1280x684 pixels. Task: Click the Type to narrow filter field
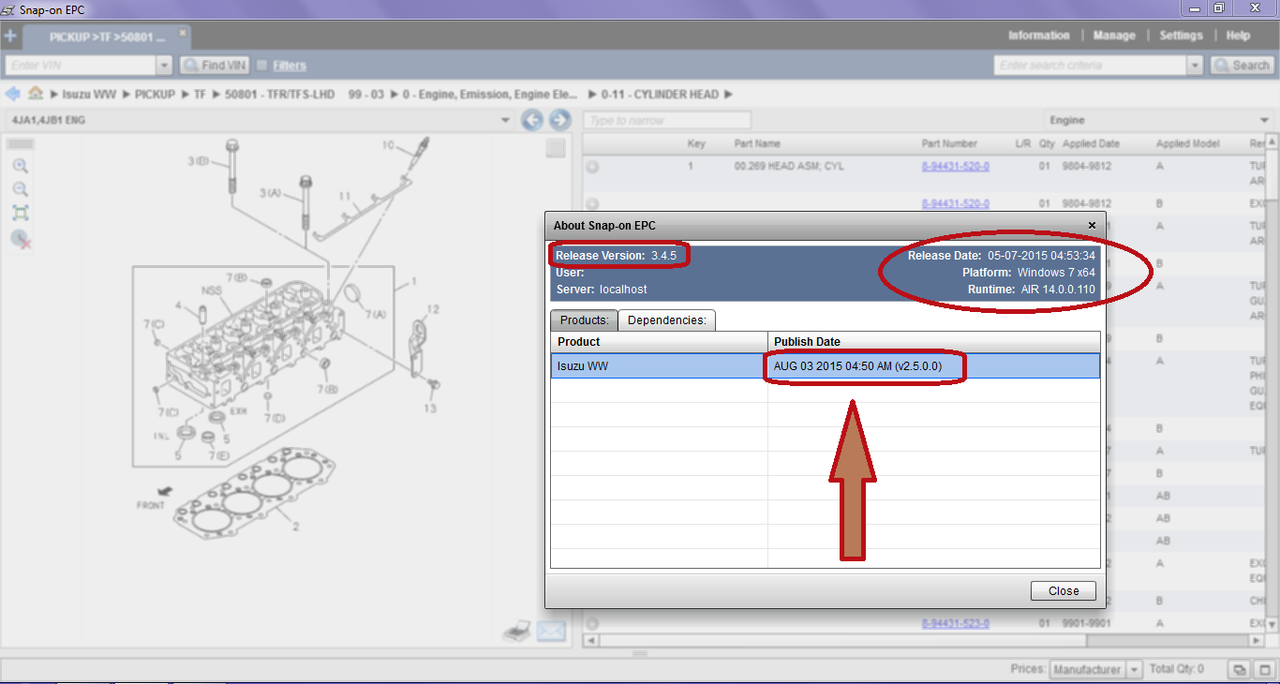(668, 121)
